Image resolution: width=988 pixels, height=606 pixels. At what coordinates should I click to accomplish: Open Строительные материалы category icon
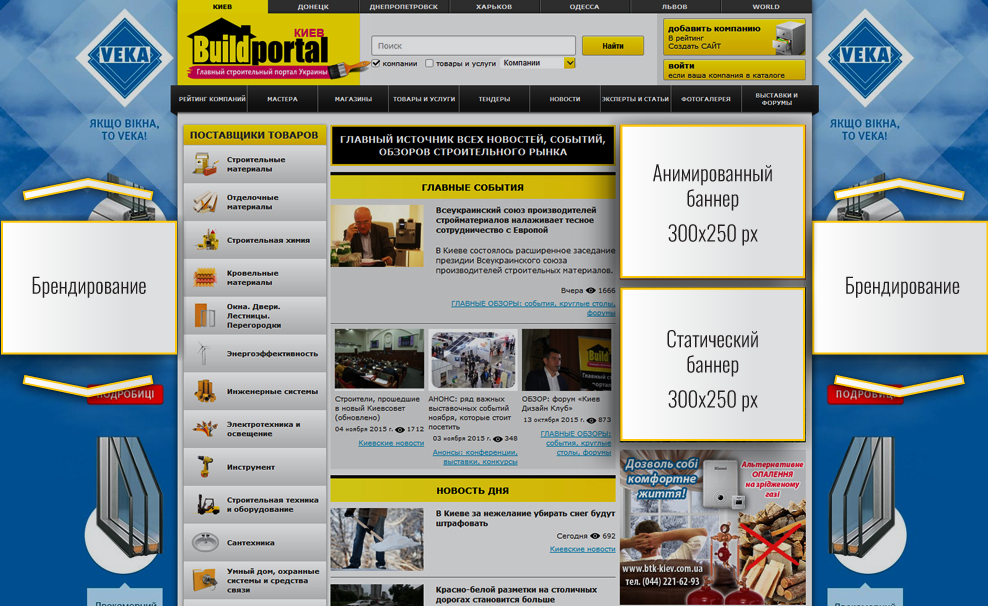coord(205,164)
